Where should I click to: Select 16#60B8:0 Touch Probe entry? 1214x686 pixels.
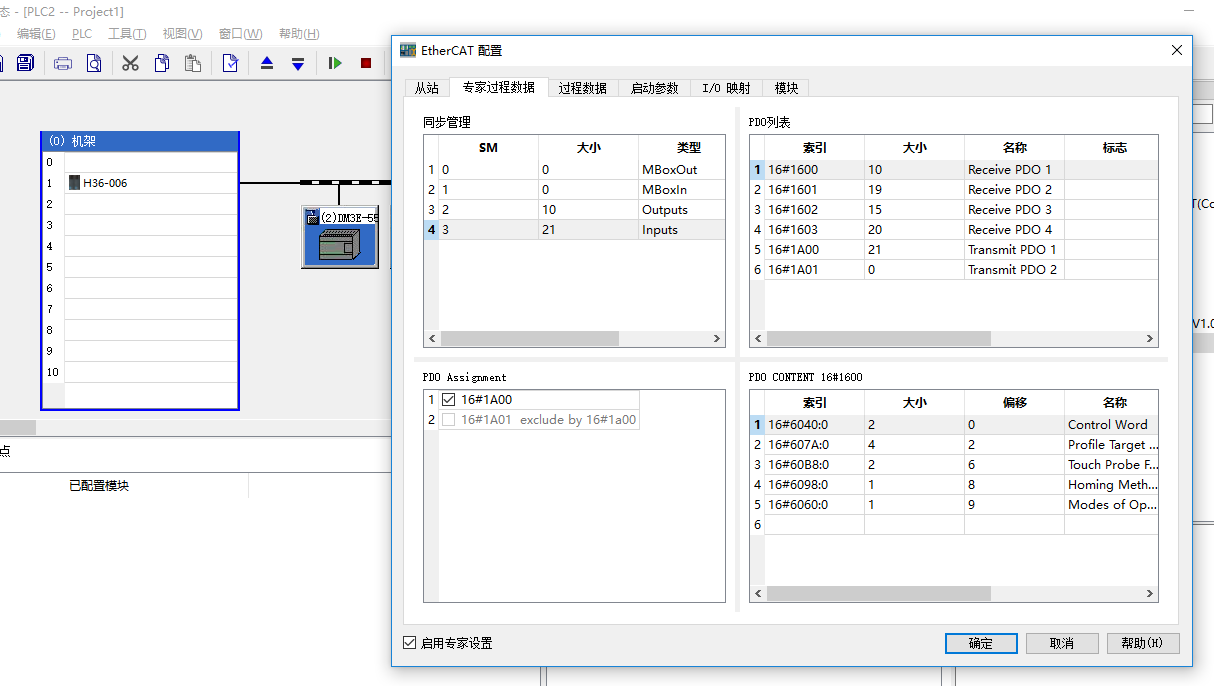[x=954, y=465]
